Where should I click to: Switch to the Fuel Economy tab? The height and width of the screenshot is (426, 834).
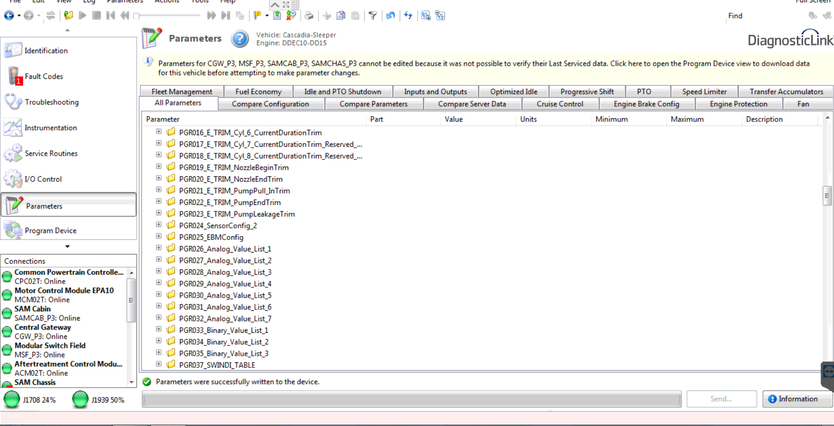(258, 91)
